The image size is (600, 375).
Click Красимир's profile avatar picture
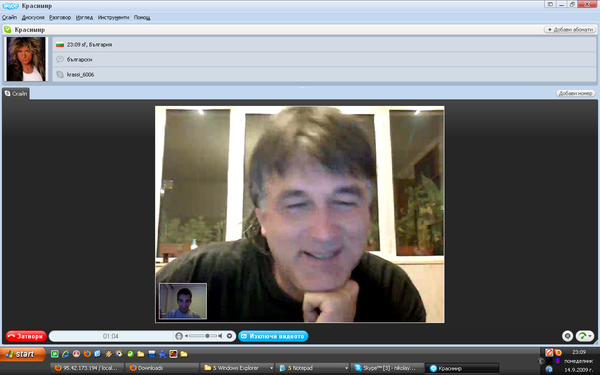click(26, 59)
